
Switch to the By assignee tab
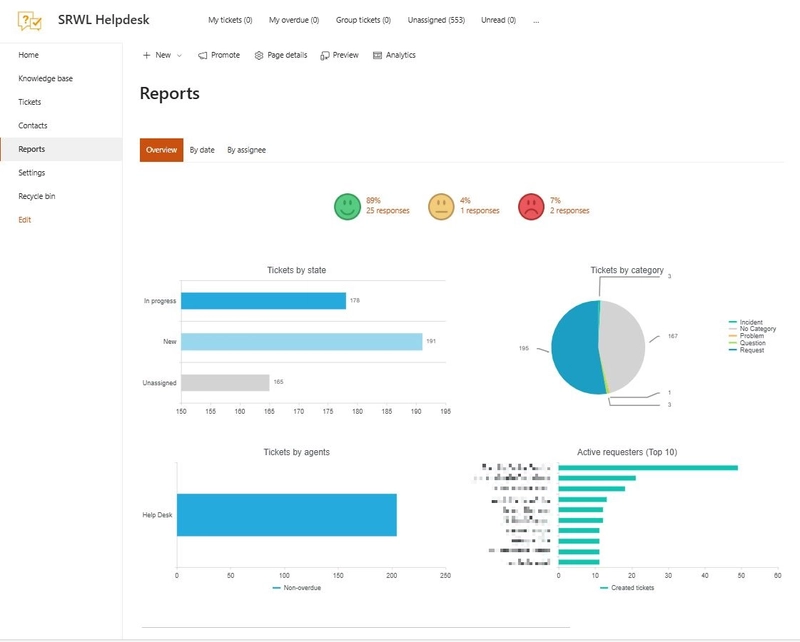point(246,150)
